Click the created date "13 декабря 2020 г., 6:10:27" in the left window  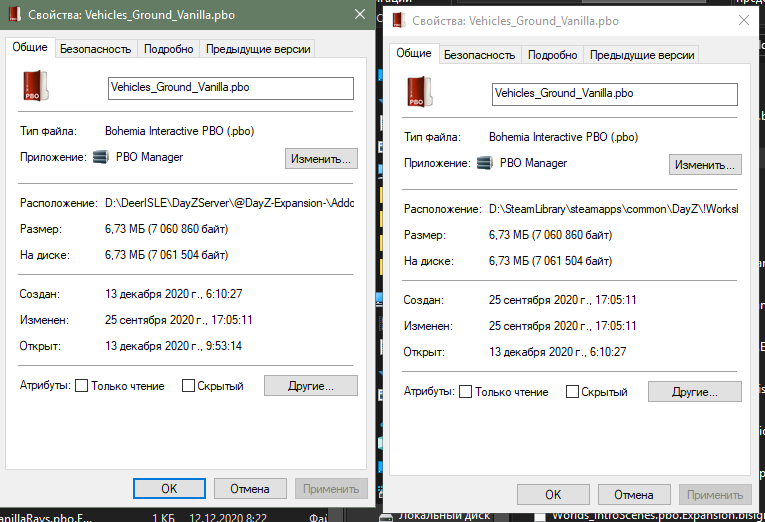click(x=174, y=294)
